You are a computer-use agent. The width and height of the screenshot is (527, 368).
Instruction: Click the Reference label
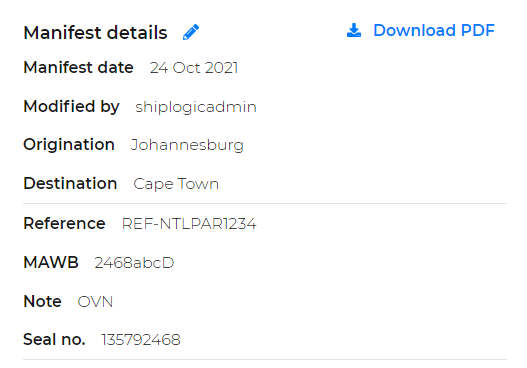pyautogui.click(x=64, y=223)
